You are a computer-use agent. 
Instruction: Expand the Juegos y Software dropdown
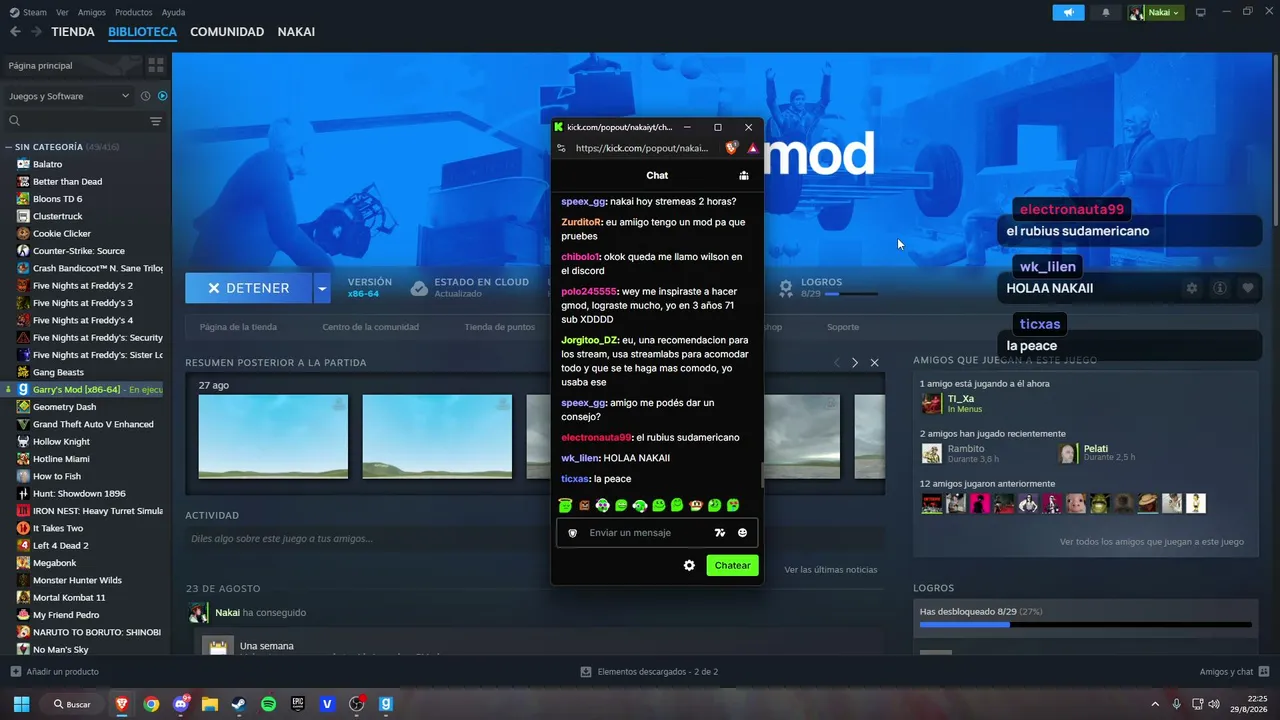69,96
